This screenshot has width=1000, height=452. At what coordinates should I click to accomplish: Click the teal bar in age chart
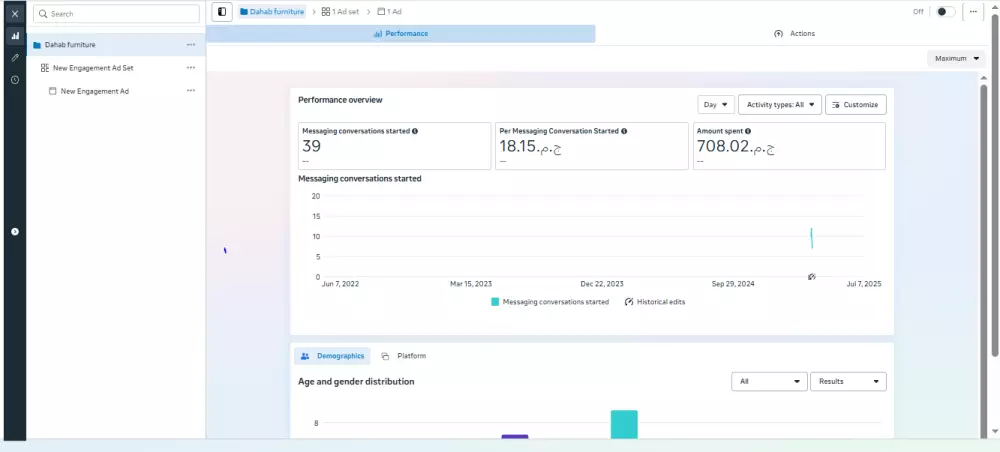[624, 424]
